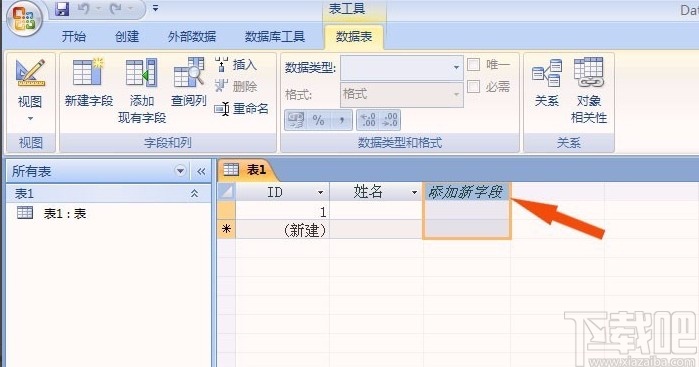The width and height of the screenshot is (699, 367).
Task: Switch to the 数据库工具 ribbon tab
Action: point(275,37)
